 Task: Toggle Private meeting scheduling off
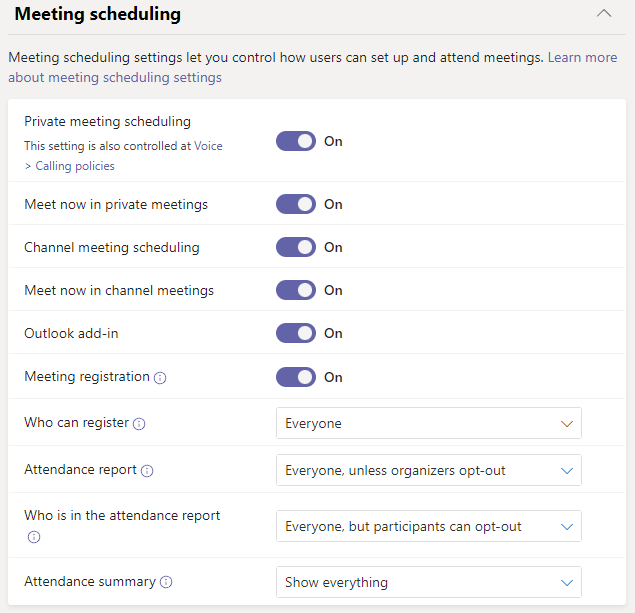pyautogui.click(x=296, y=142)
